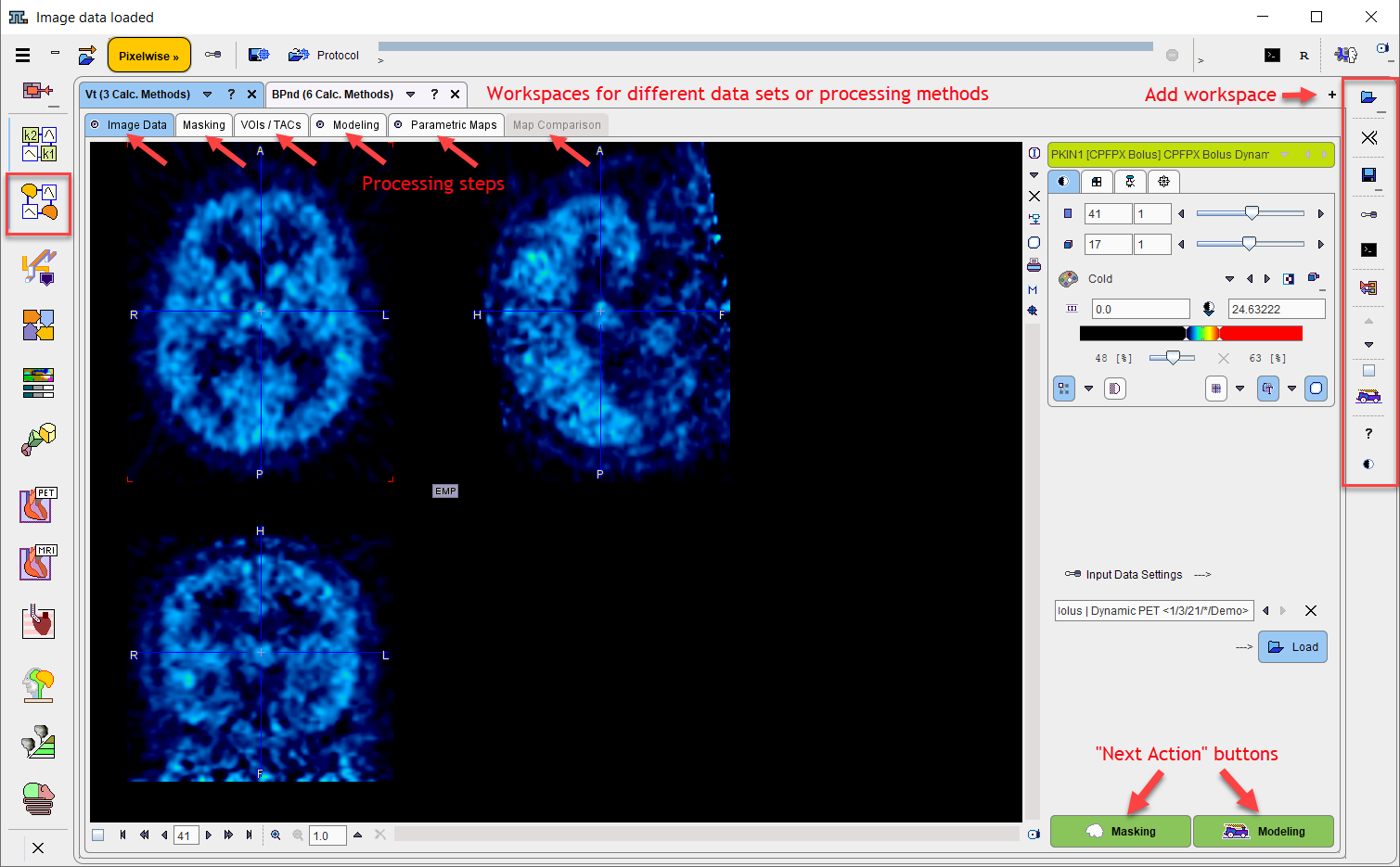1400x867 pixels.
Task: Switch to the Parametric Maps tab
Action: pyautogui.click(x=445, y=125)
